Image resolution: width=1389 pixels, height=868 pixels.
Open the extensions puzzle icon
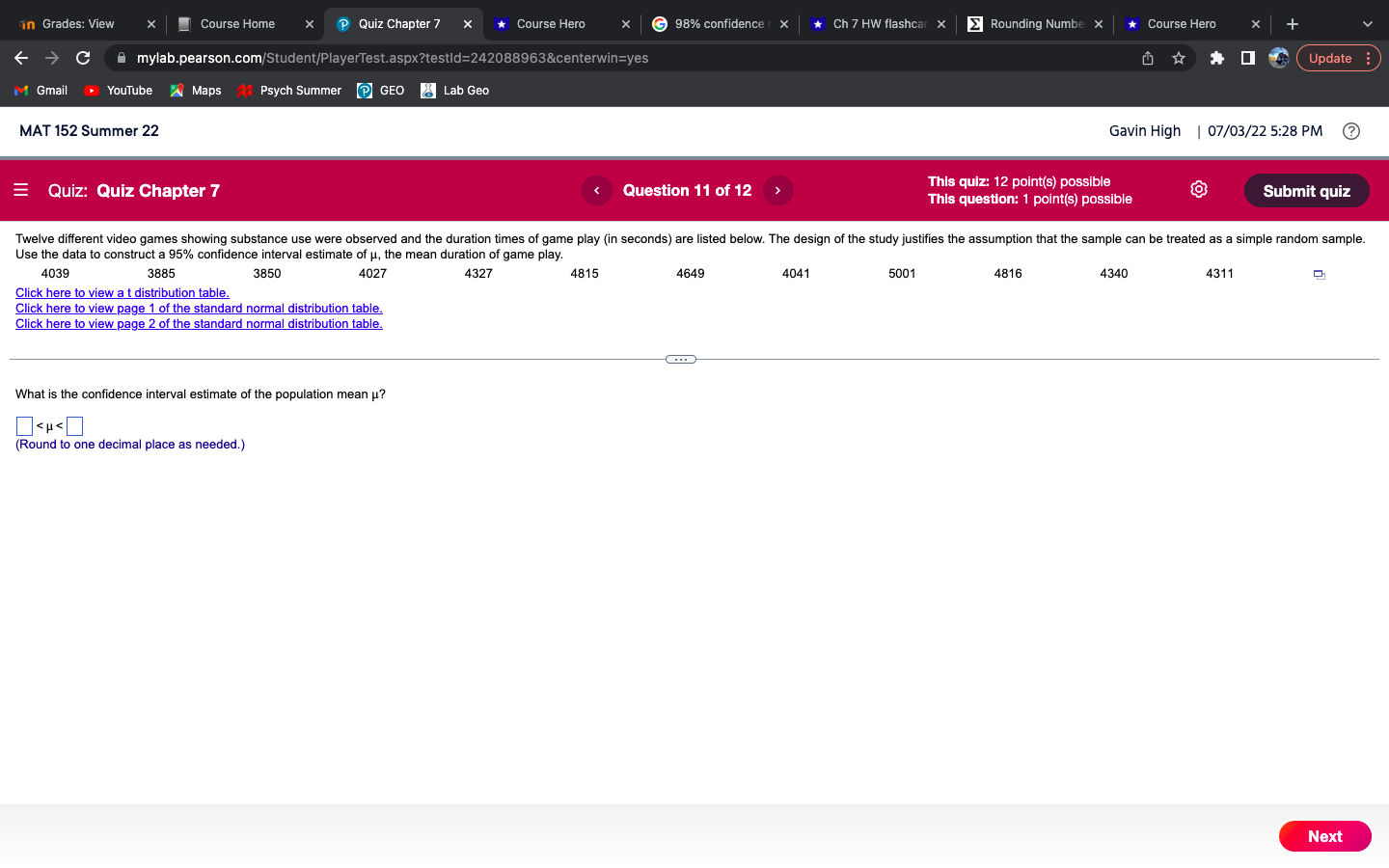[1217, 58]
